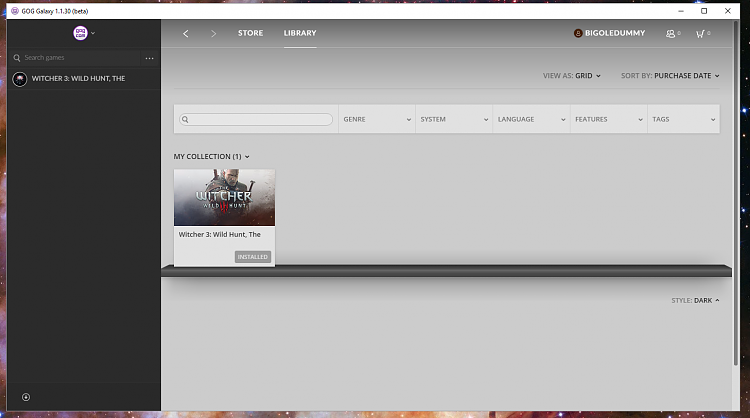Expand the GENRE filter dropdown
The height and width of the screenshot is (418, 750).
point(377,119)
